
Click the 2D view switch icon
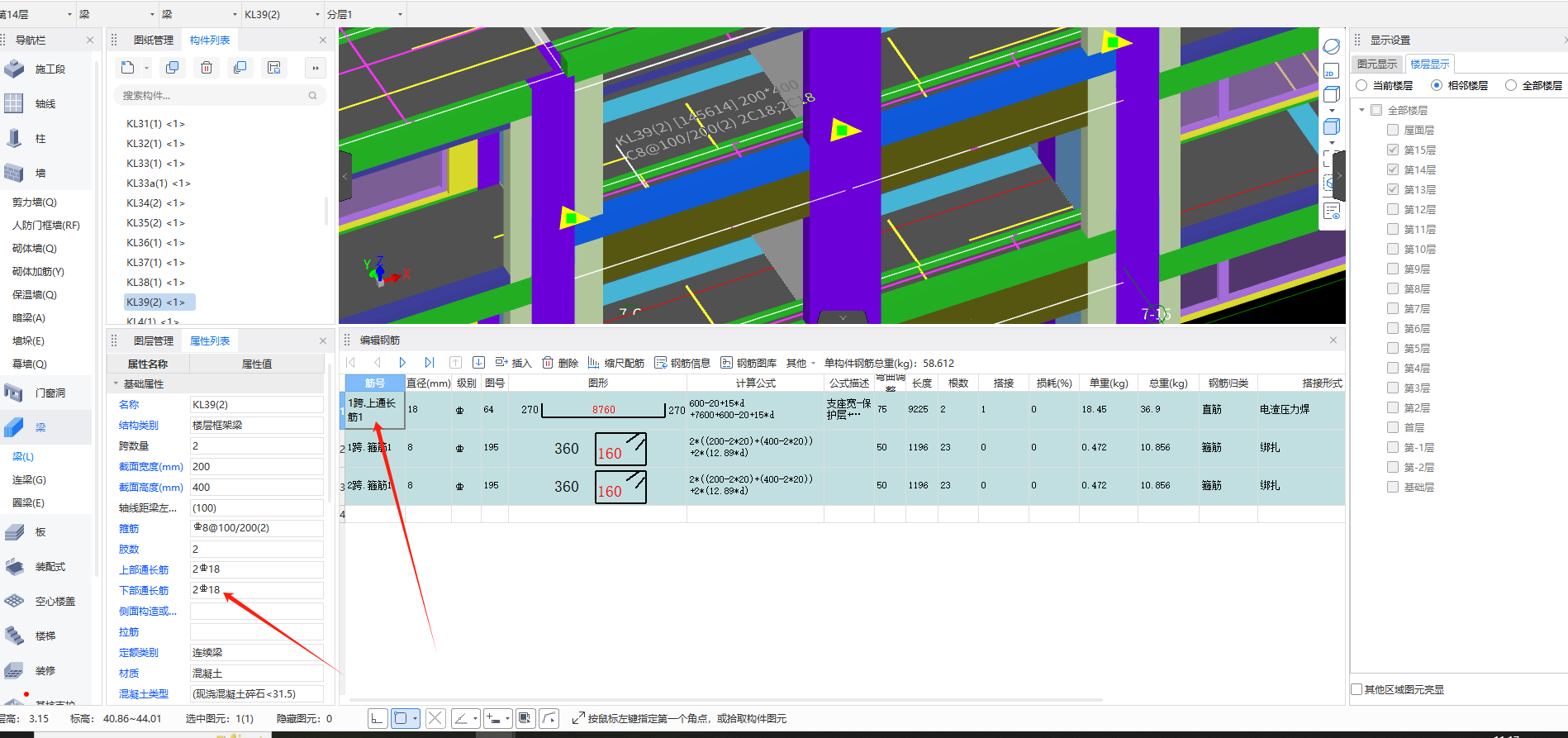coord(1331,71)
